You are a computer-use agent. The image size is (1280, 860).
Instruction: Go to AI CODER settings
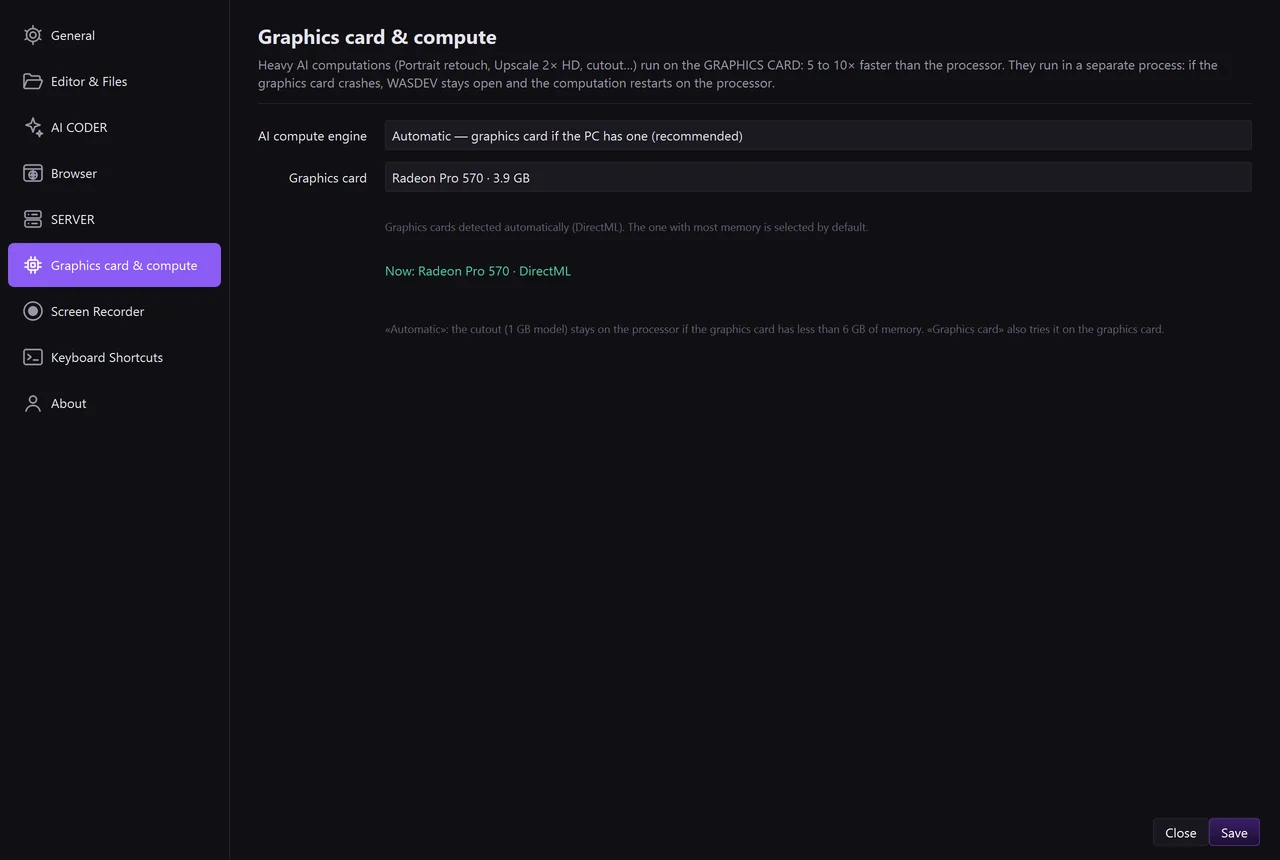(x=114, y=127)
